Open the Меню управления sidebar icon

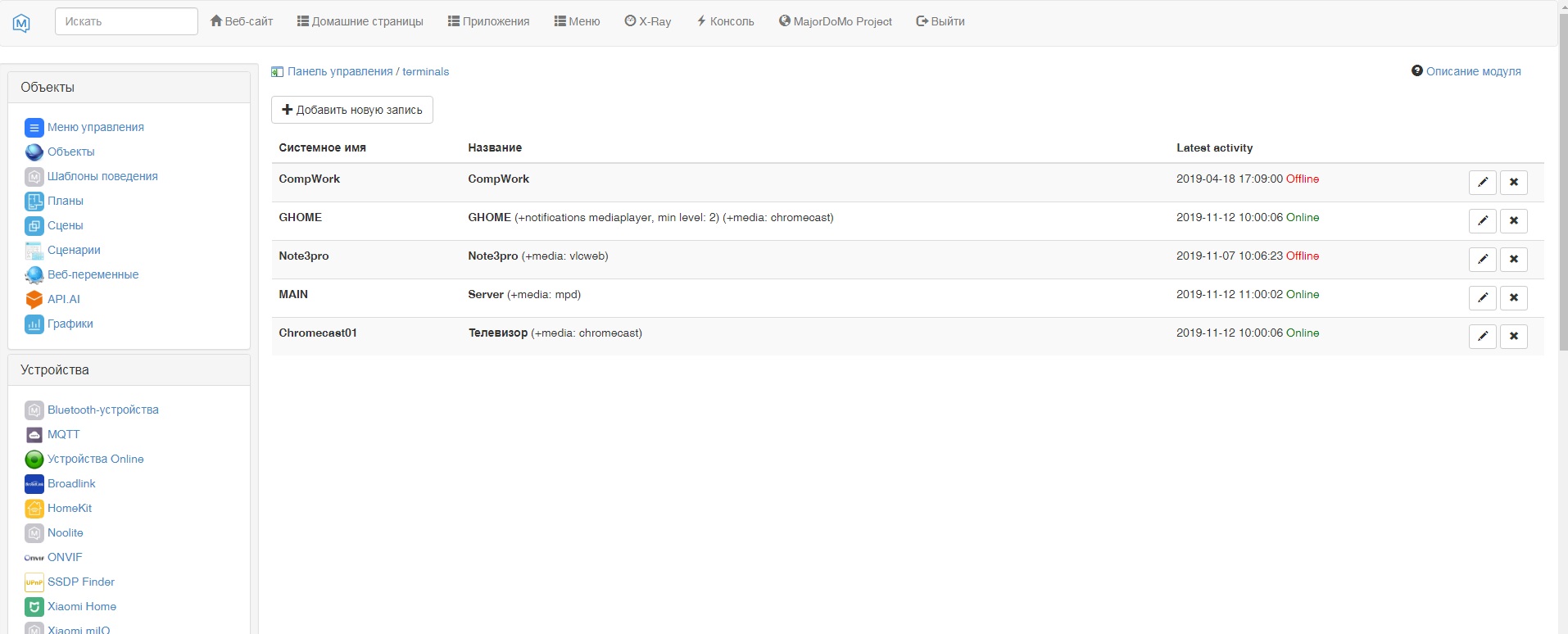34,127
